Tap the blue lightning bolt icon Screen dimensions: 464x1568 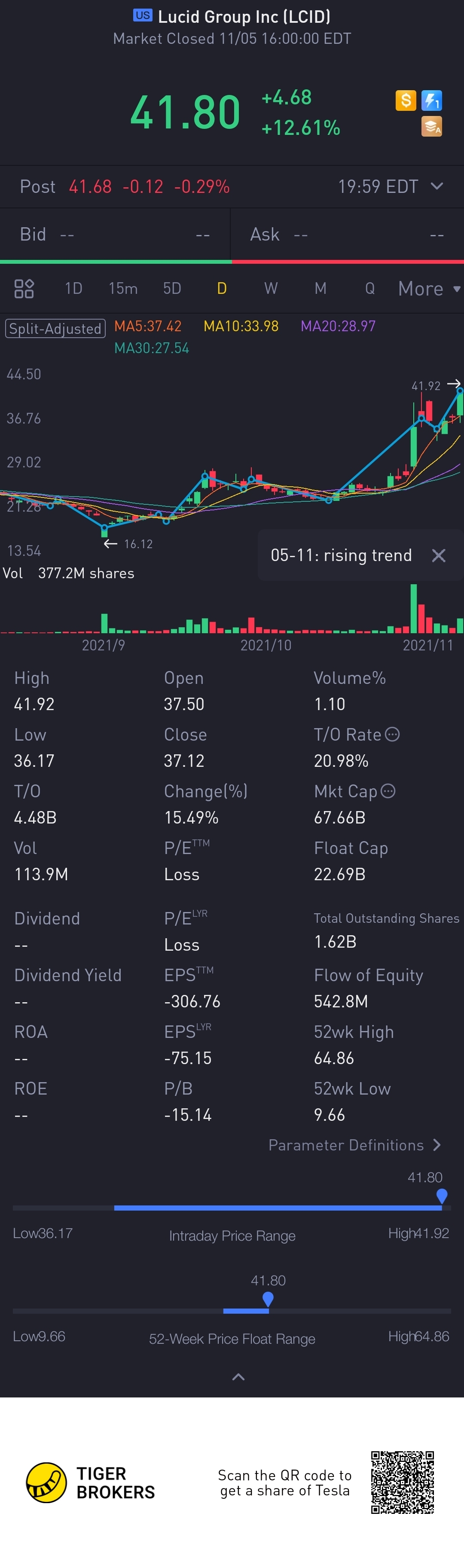432,101
